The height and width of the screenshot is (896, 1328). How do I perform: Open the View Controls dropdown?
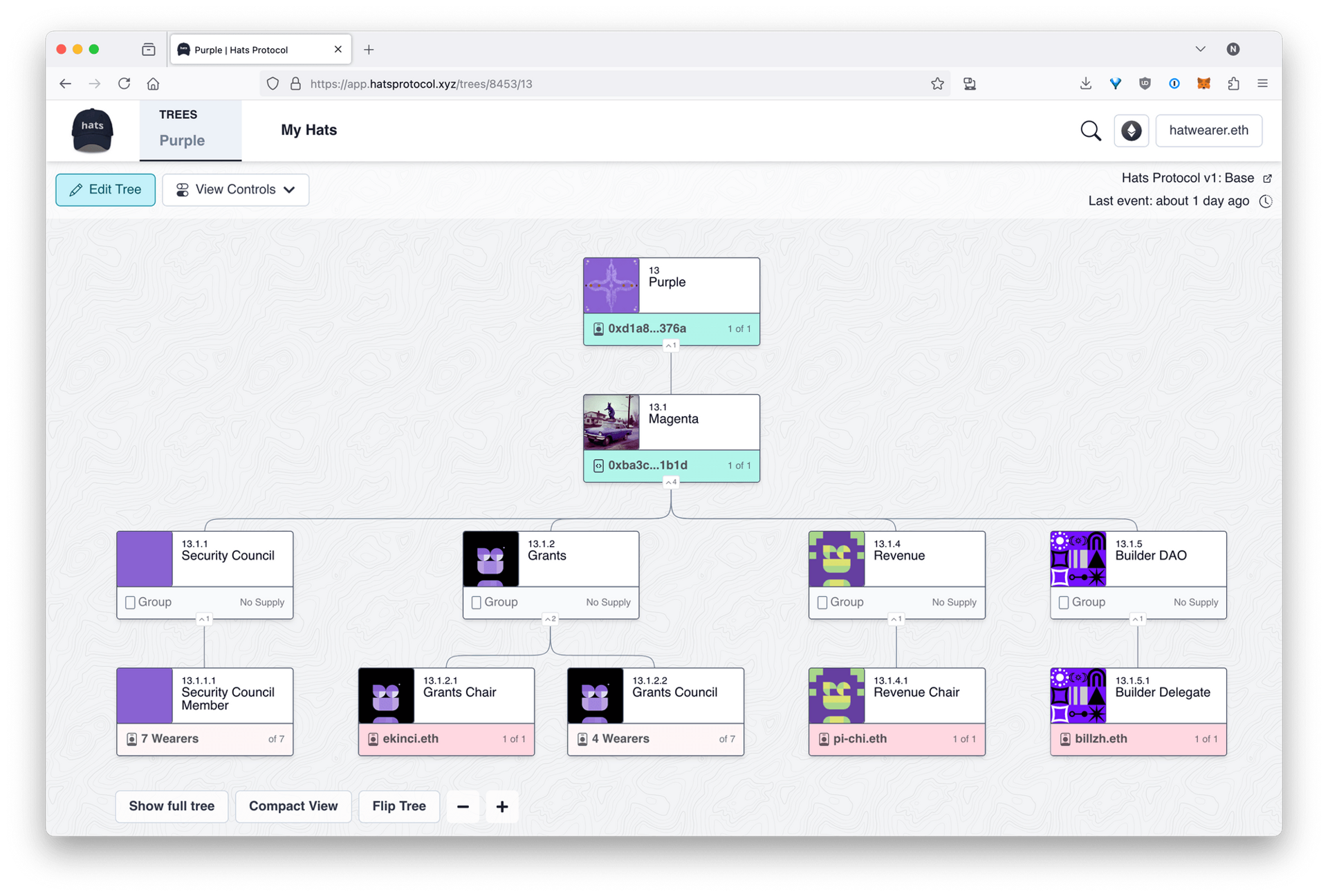[235, 189]
